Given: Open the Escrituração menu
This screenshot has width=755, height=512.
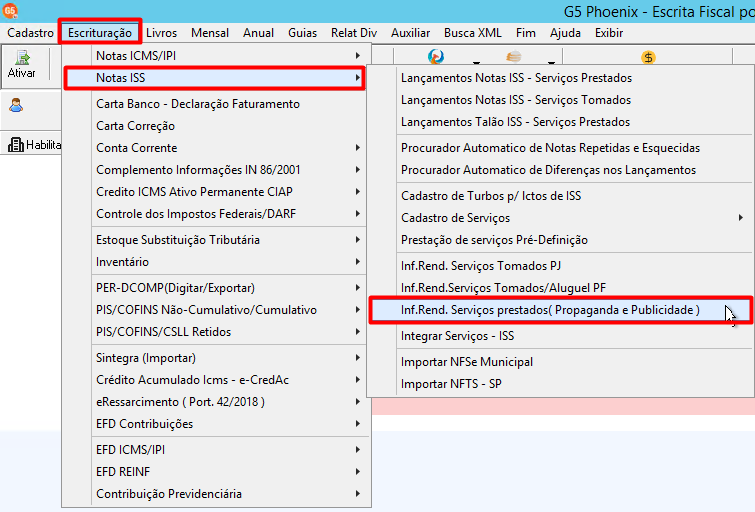Looking at the screenshot, I should coord(100,33).
